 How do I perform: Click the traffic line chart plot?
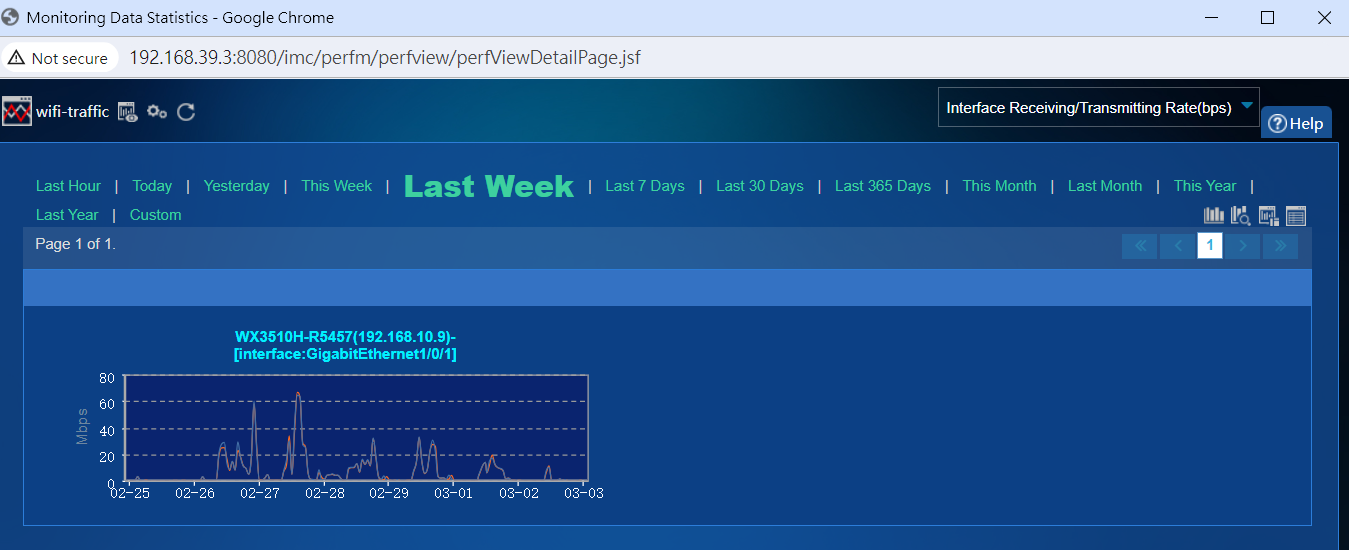357,428
